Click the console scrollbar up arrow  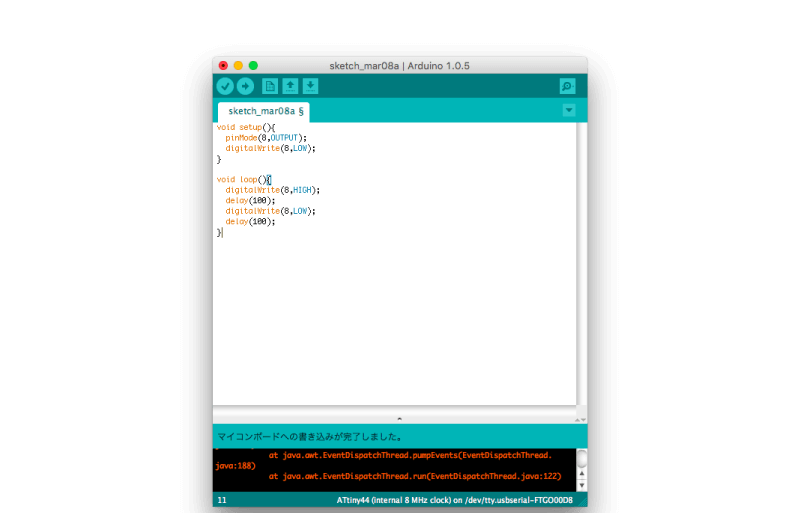click(582, 474)
